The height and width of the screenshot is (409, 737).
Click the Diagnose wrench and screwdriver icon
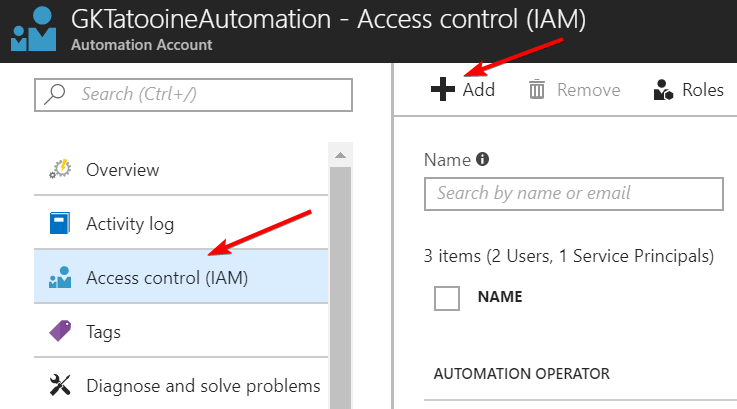coord(60,385)
